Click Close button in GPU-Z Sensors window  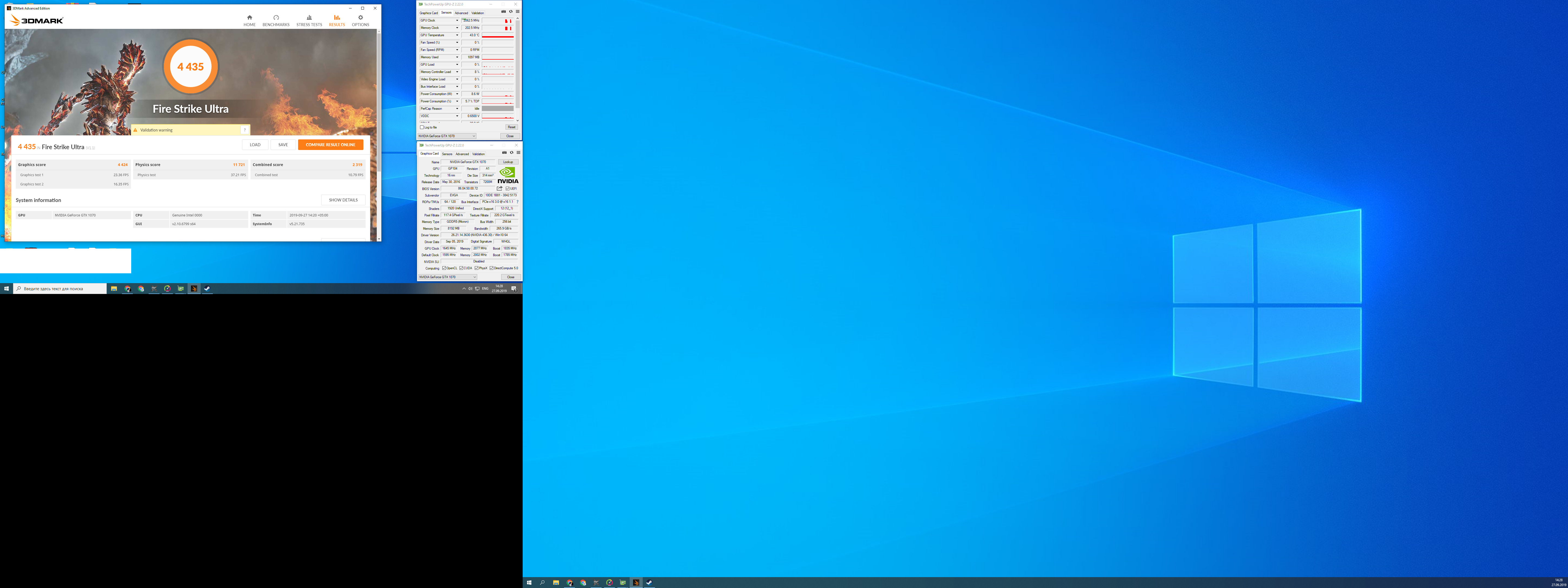(x=510, y=136)
